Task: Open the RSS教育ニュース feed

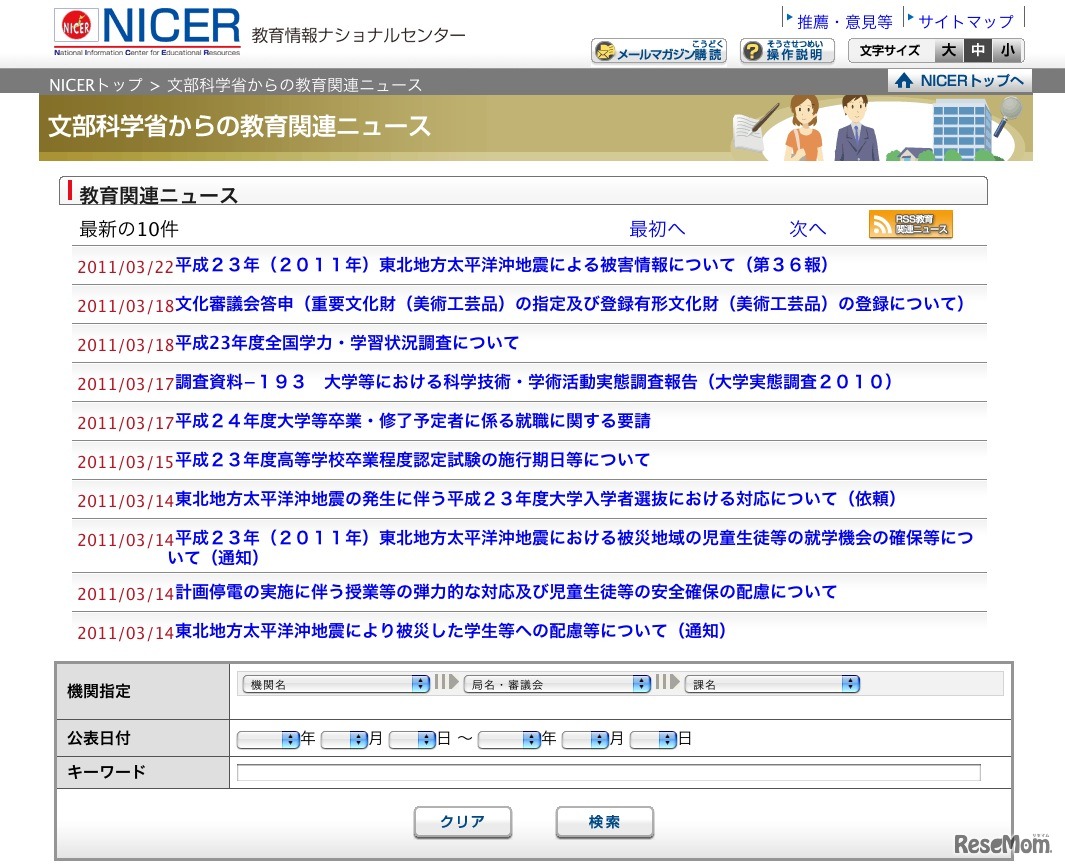Action: tap(910, 225)
